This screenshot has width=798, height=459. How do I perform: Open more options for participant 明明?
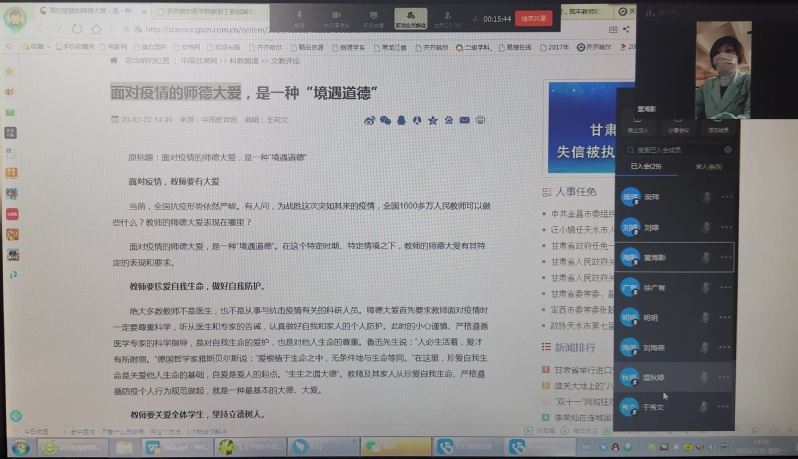coord(726,317)
